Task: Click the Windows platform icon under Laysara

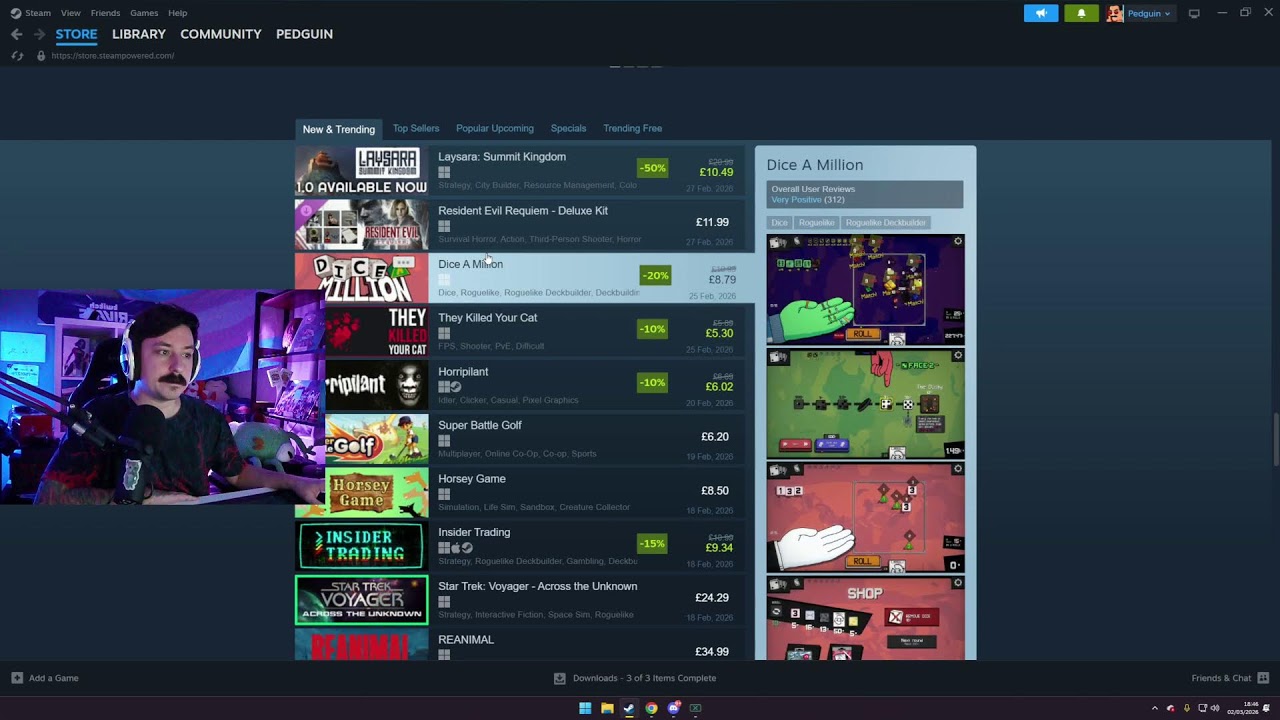Action: [x=444, y=172]
